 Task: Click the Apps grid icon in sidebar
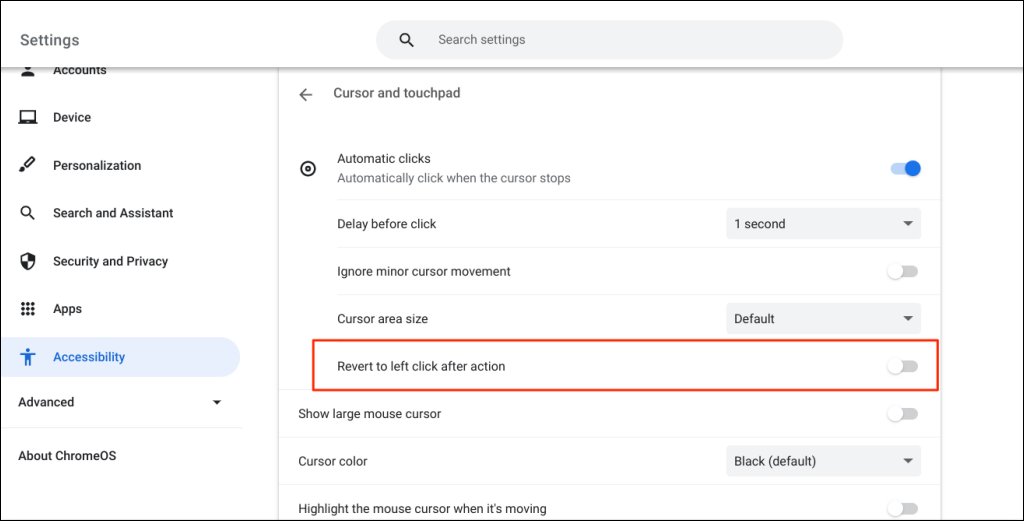click(28, 309)
